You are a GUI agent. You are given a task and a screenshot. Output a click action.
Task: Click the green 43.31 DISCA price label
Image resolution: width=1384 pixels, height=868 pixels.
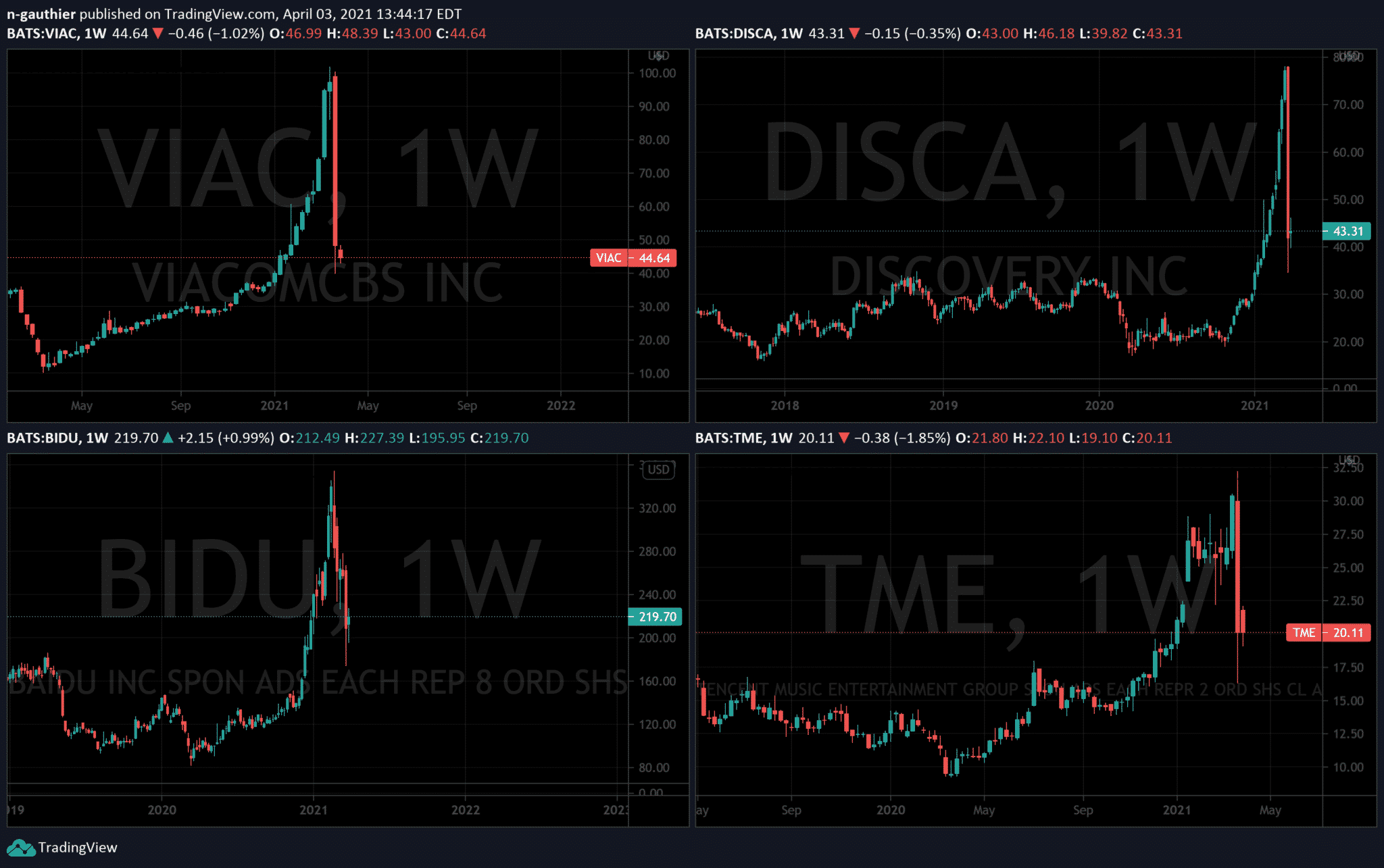(1347, 231)
